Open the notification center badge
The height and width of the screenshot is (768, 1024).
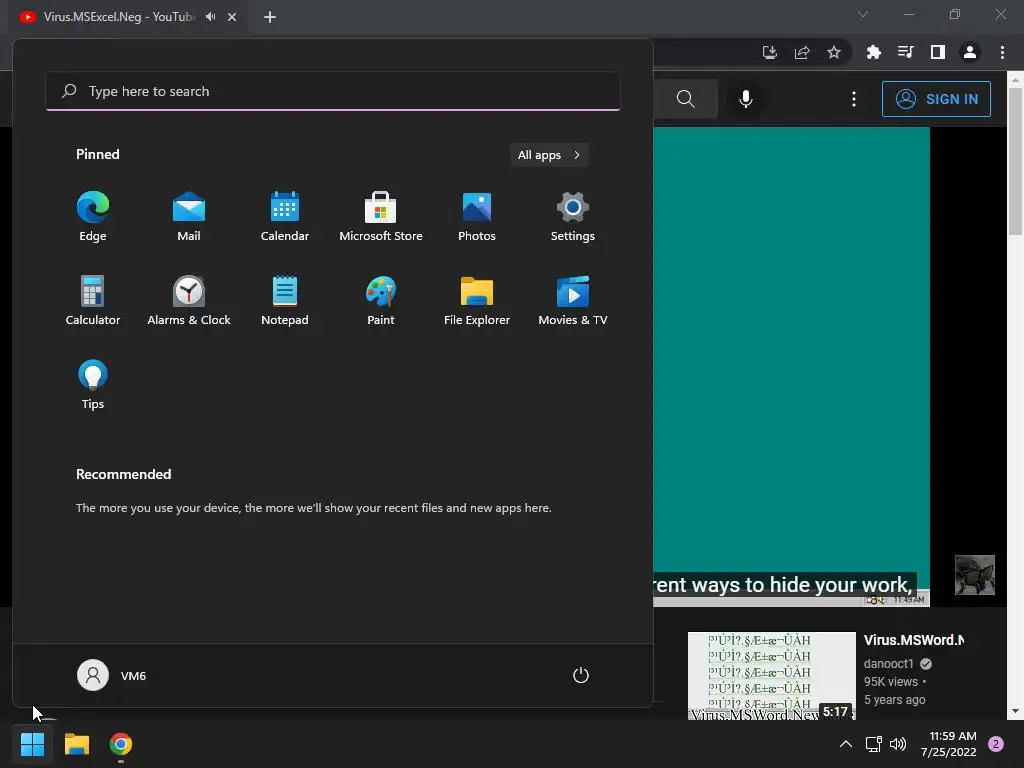coord(996,744)
